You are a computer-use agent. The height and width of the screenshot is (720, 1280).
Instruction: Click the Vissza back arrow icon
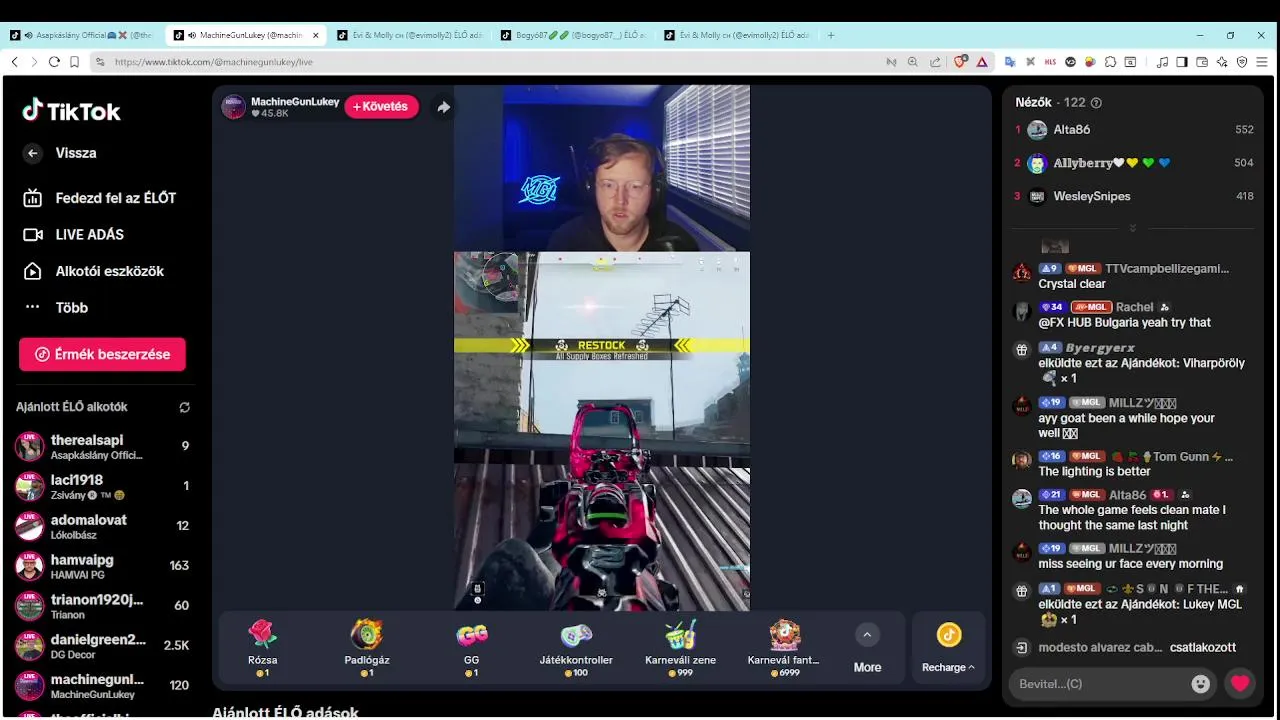pyautogui.click(x=33, y=153)
